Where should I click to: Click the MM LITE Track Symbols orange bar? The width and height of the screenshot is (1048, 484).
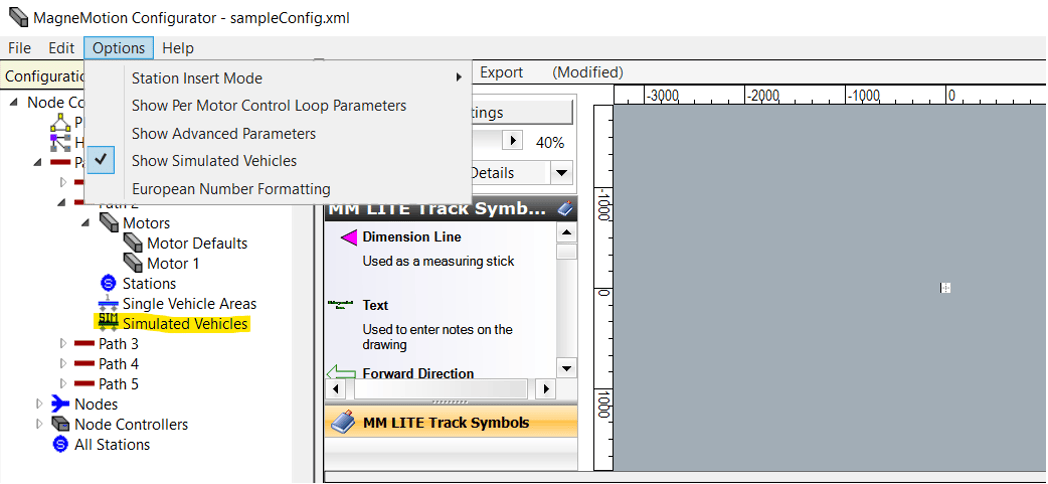click(450, 422)
